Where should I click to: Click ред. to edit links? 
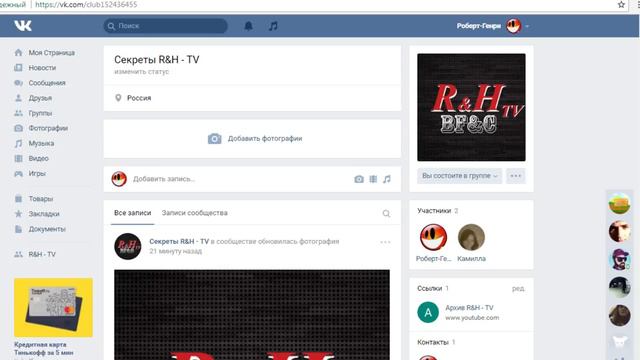[x=518, y=289]
